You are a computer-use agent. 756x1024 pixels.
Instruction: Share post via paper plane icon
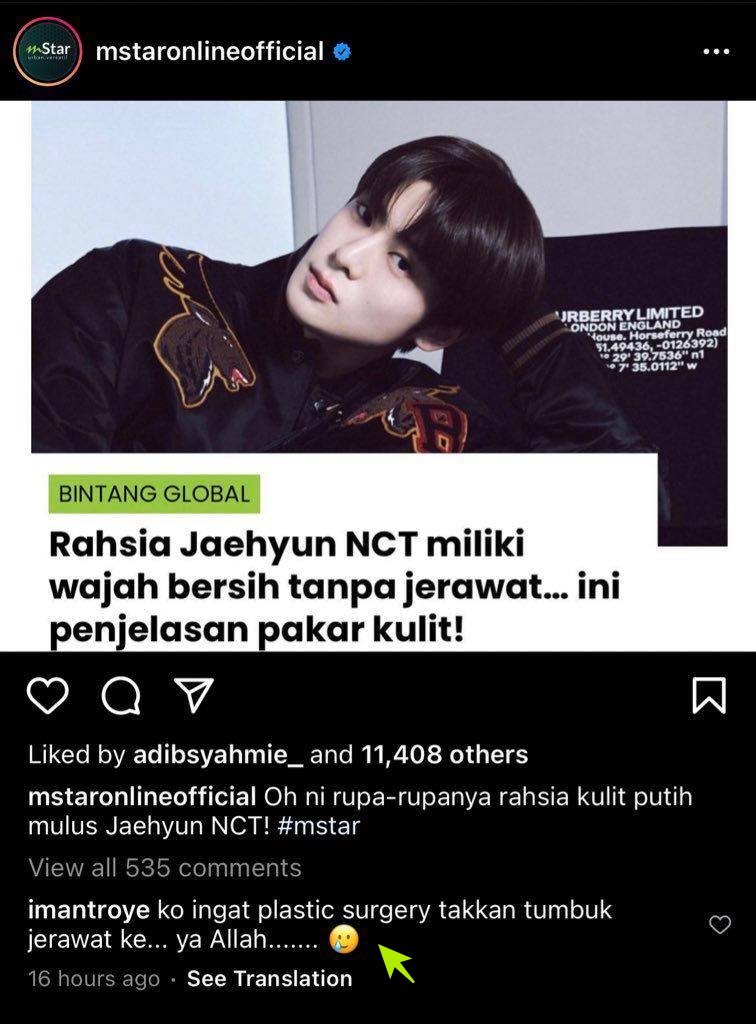tap(194, 694)
